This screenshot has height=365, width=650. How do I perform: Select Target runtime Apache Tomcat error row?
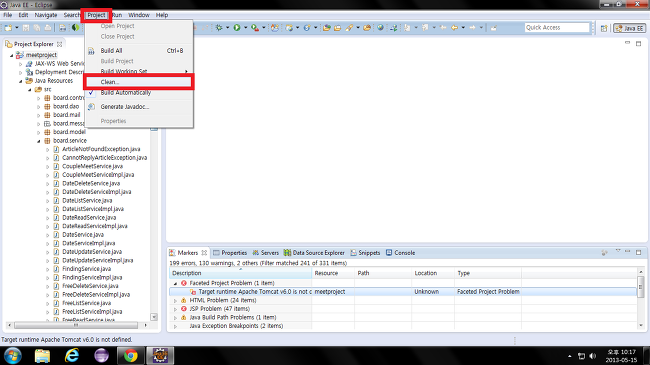click(x=403, y=292)
